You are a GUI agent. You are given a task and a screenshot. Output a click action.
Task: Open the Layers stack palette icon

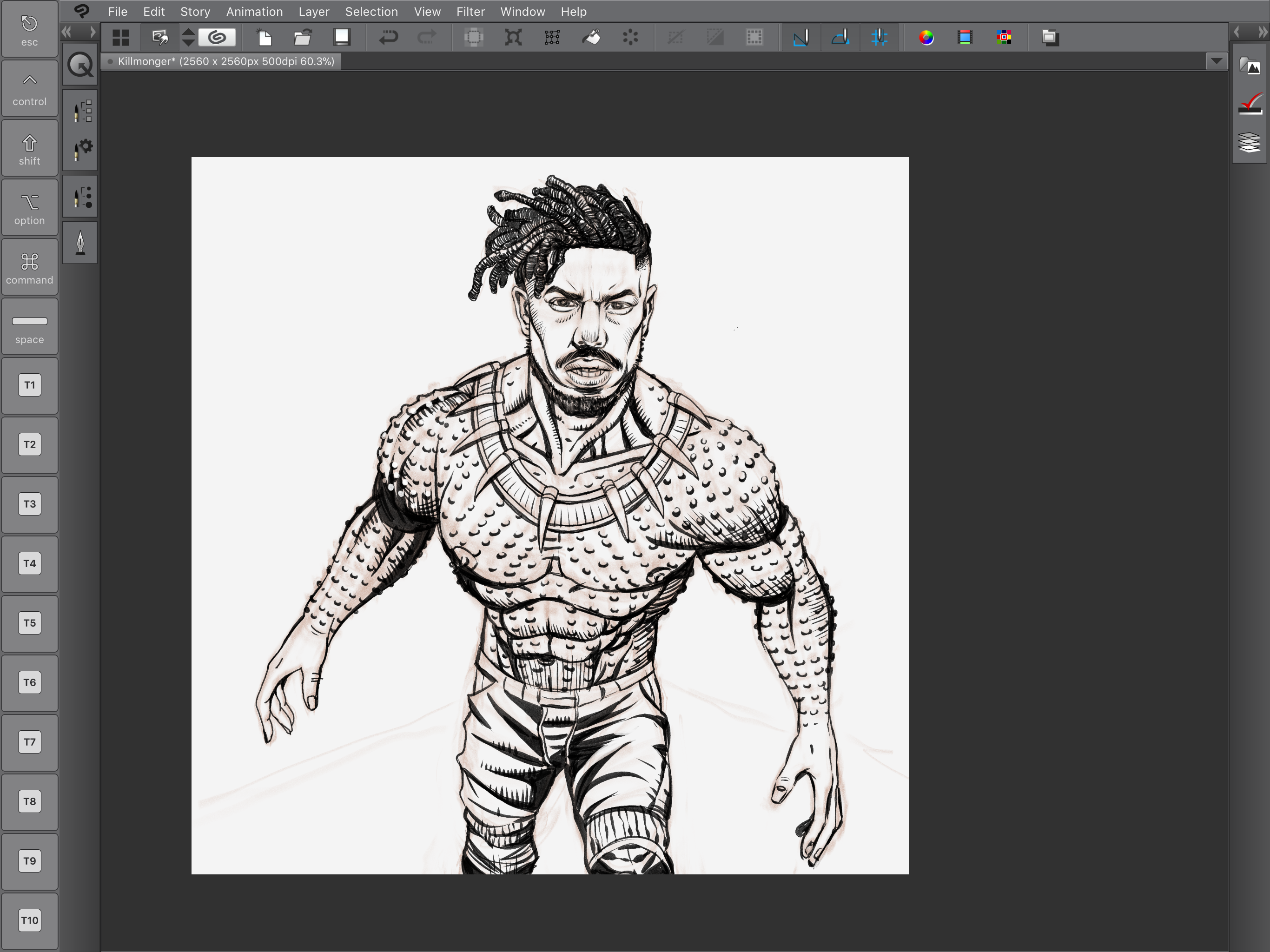(1250, 142)
